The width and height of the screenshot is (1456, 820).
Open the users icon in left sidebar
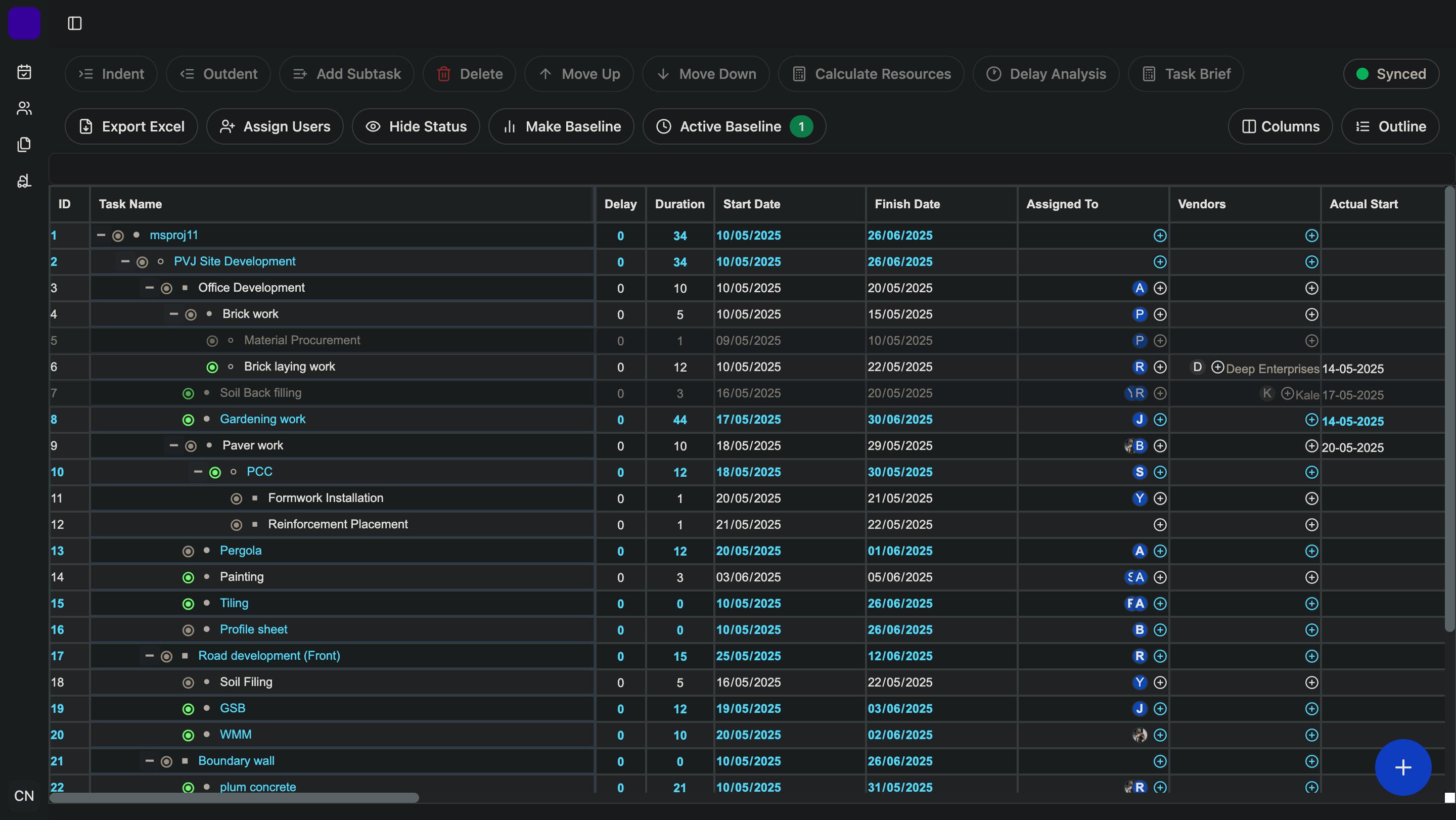pos(24,108)
